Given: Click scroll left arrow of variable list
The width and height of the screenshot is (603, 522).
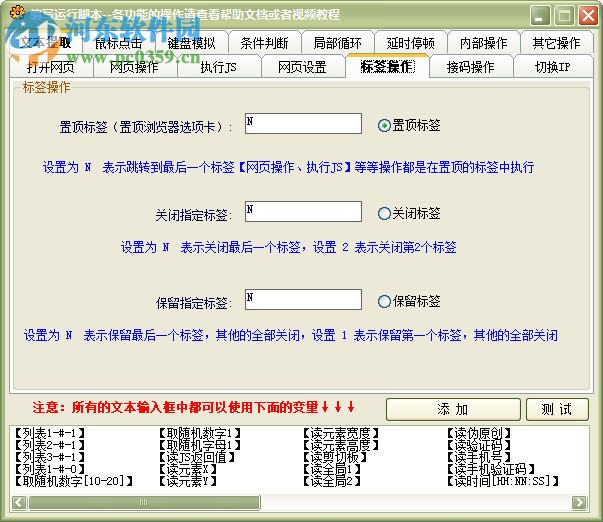Looking at the screenshot, I should click(19, 502).
